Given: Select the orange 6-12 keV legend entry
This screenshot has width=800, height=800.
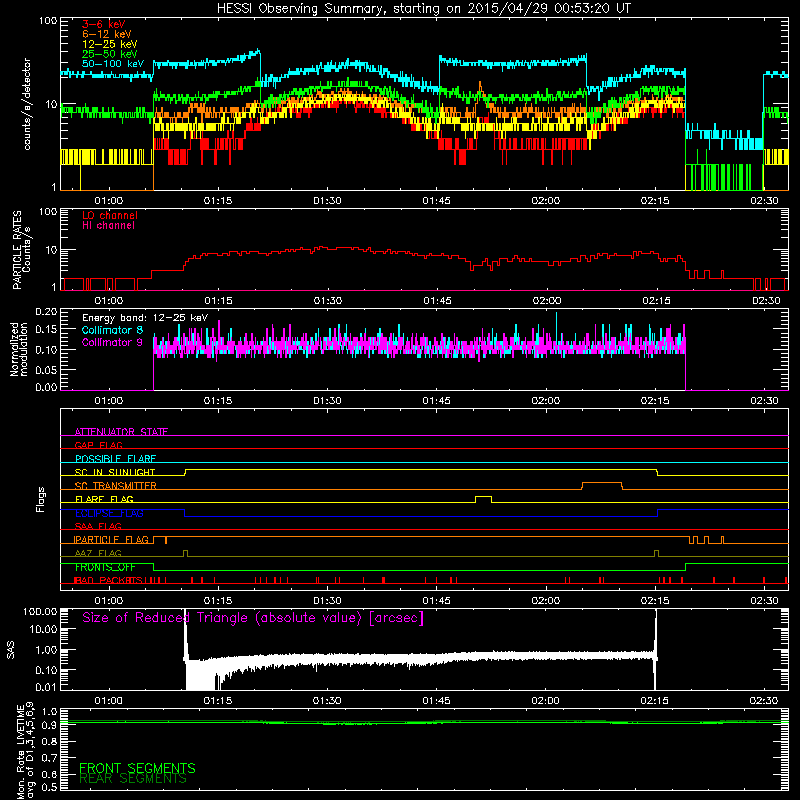Looking at the screenshot, I should coord(107,34).
